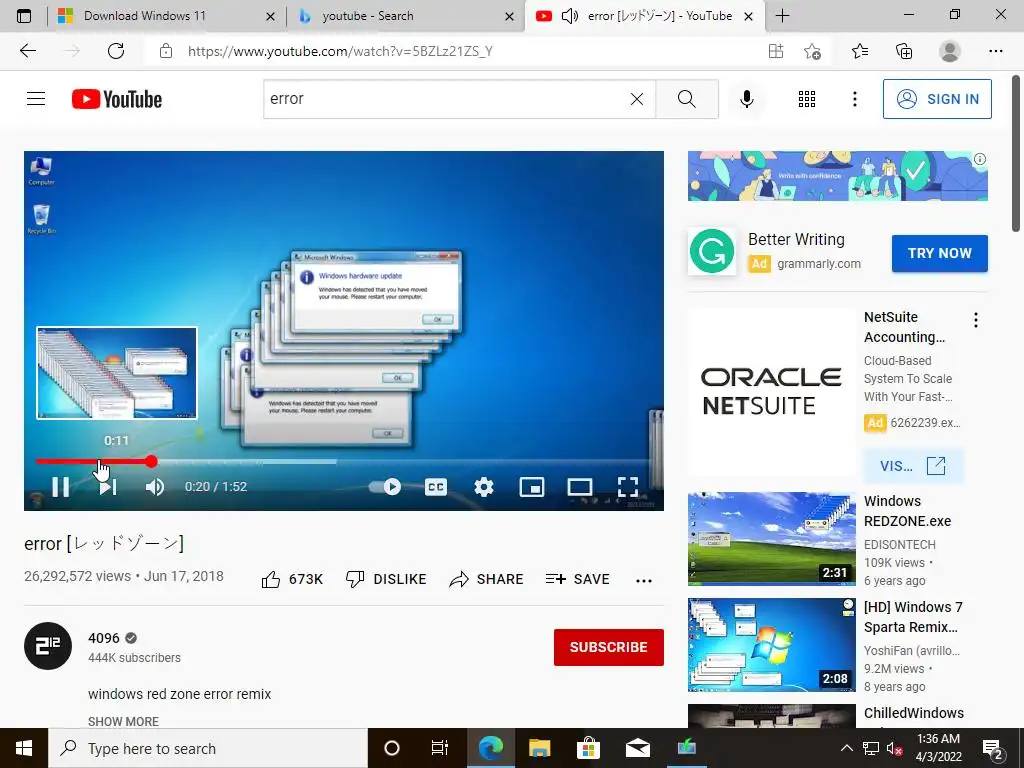Open Task View on the taskbar
The height and width of the screenshot is (768, 1024).
[440, 748]
